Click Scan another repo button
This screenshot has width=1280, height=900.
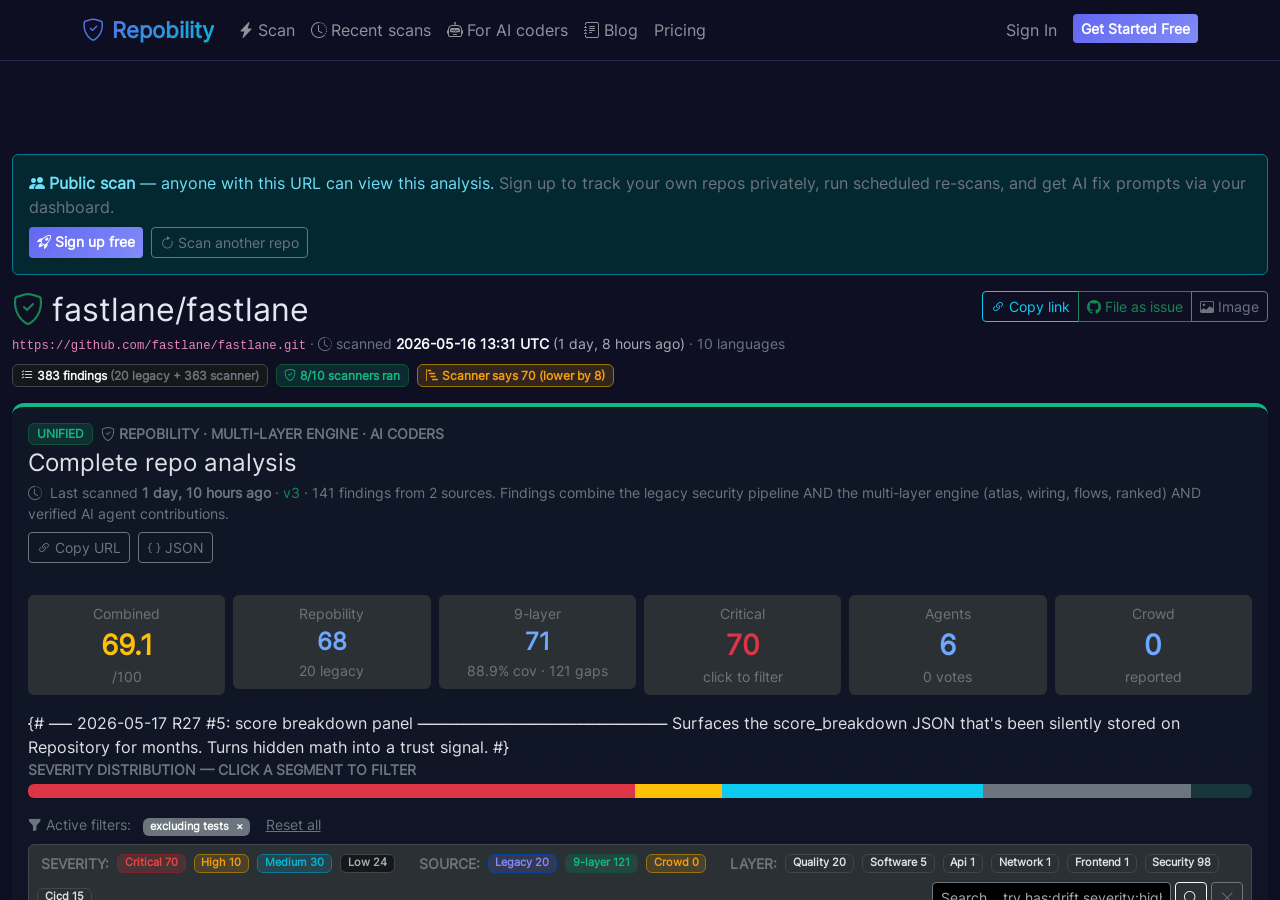(229, 242)
